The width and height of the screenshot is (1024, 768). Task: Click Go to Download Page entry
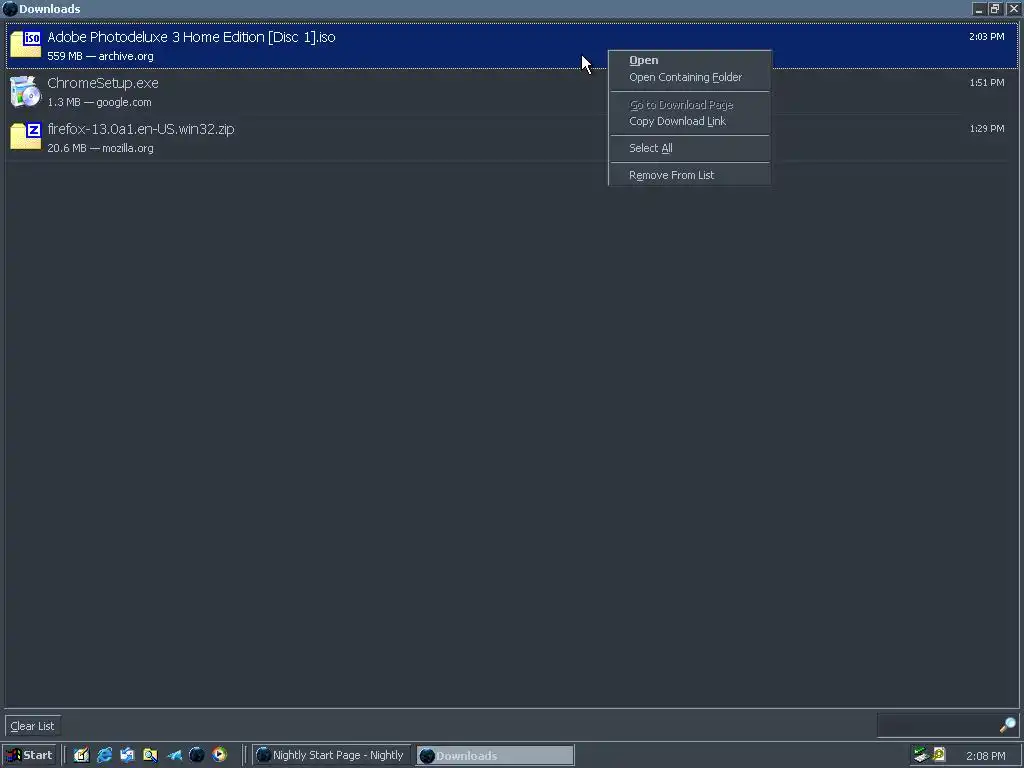(x=690, y=104)
